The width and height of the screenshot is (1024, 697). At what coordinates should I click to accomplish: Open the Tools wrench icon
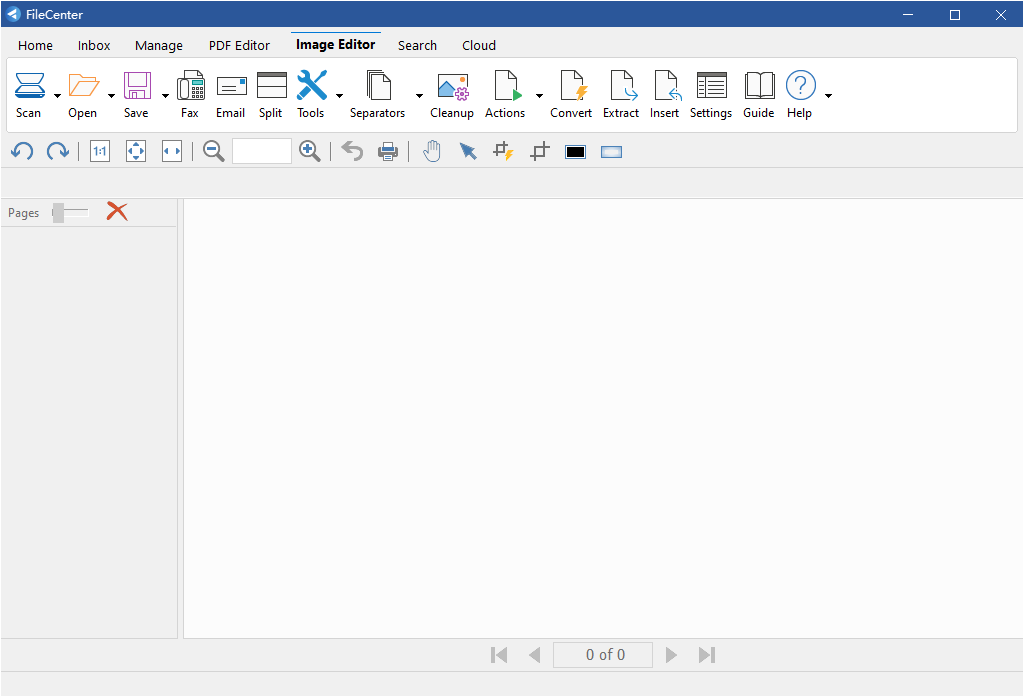pos(312,86)
